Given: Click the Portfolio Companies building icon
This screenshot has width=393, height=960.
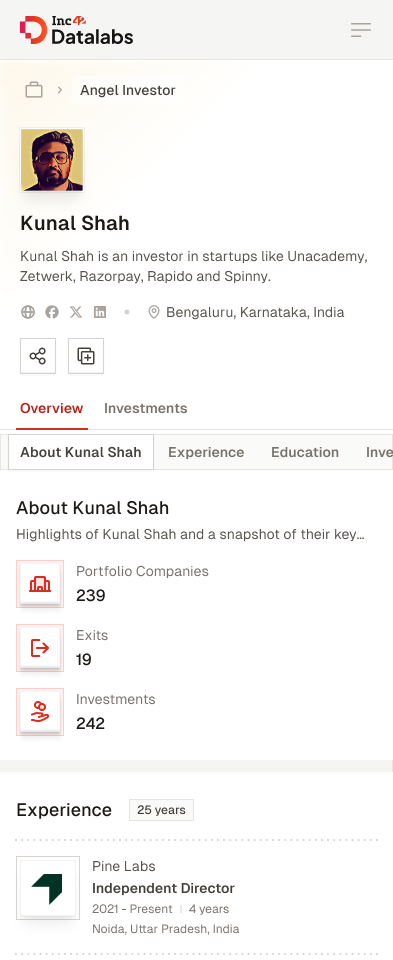Looking at the screenshot, I should (40, 584).
